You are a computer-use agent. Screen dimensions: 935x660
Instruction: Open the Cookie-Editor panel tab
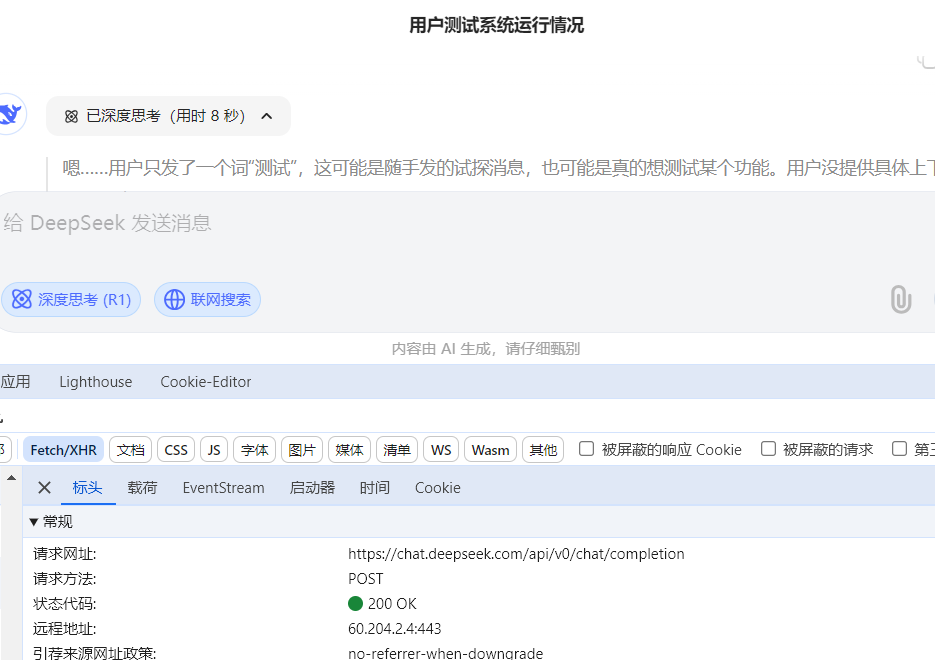pyautogui.click(x=206, y=382)
